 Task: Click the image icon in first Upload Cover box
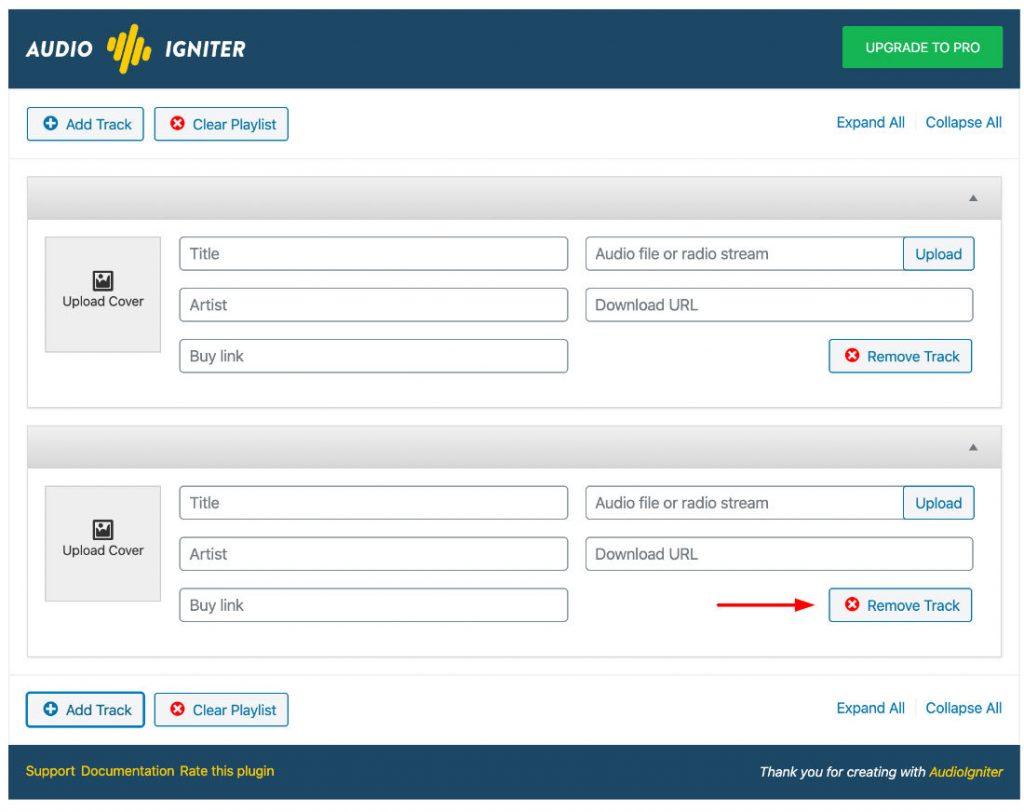[101, 281]
